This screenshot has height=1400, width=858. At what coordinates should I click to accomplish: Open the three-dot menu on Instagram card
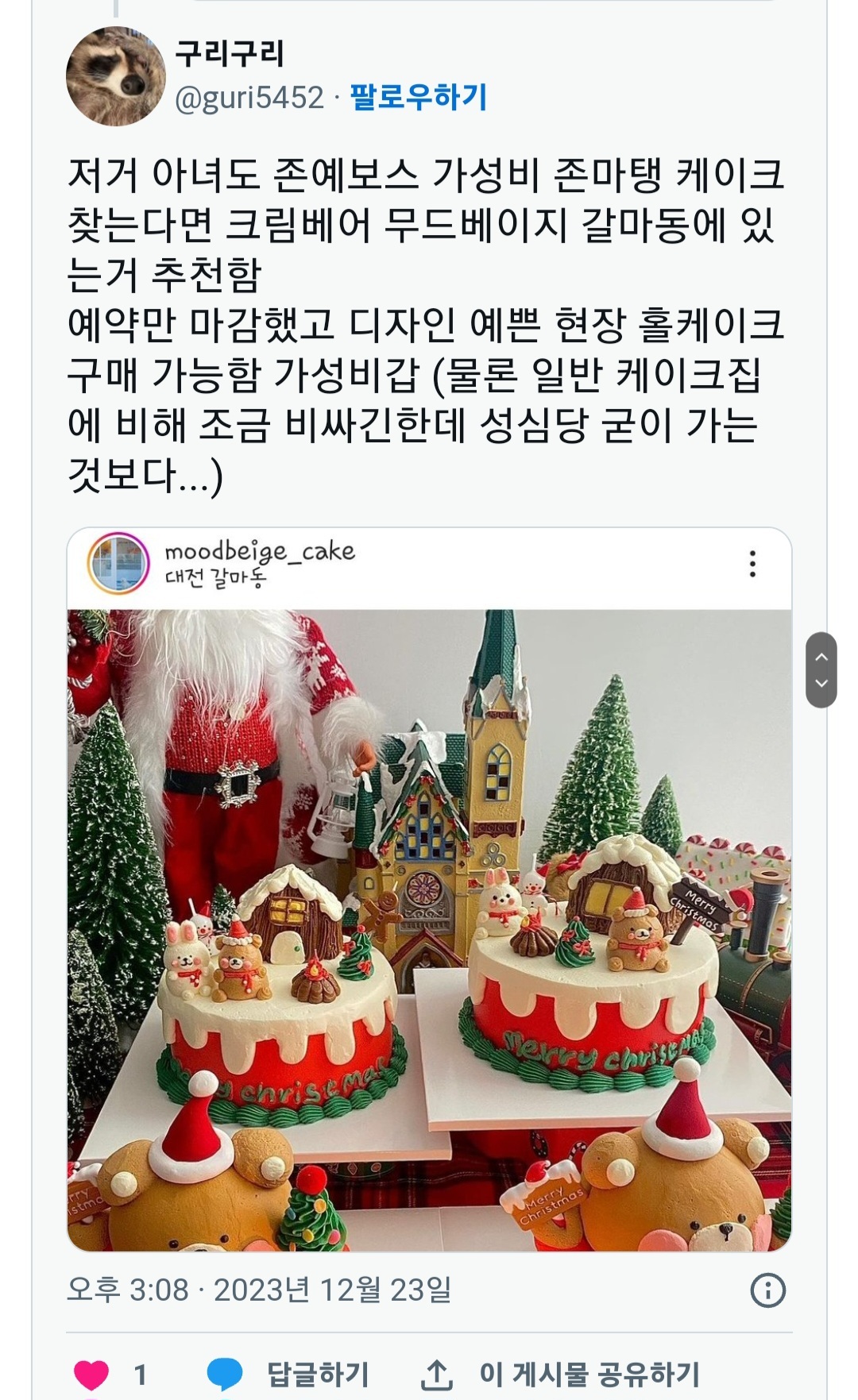click(x=752, y=564)
